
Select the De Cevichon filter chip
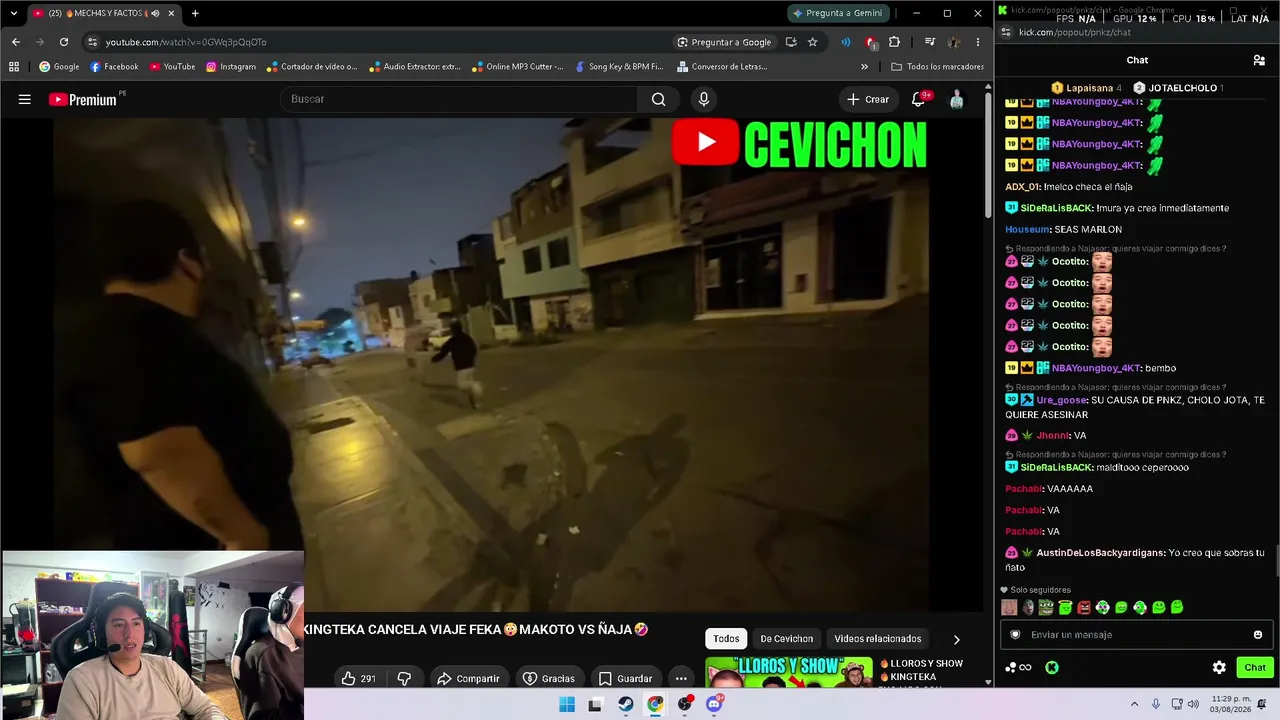[x=787, y=639]
